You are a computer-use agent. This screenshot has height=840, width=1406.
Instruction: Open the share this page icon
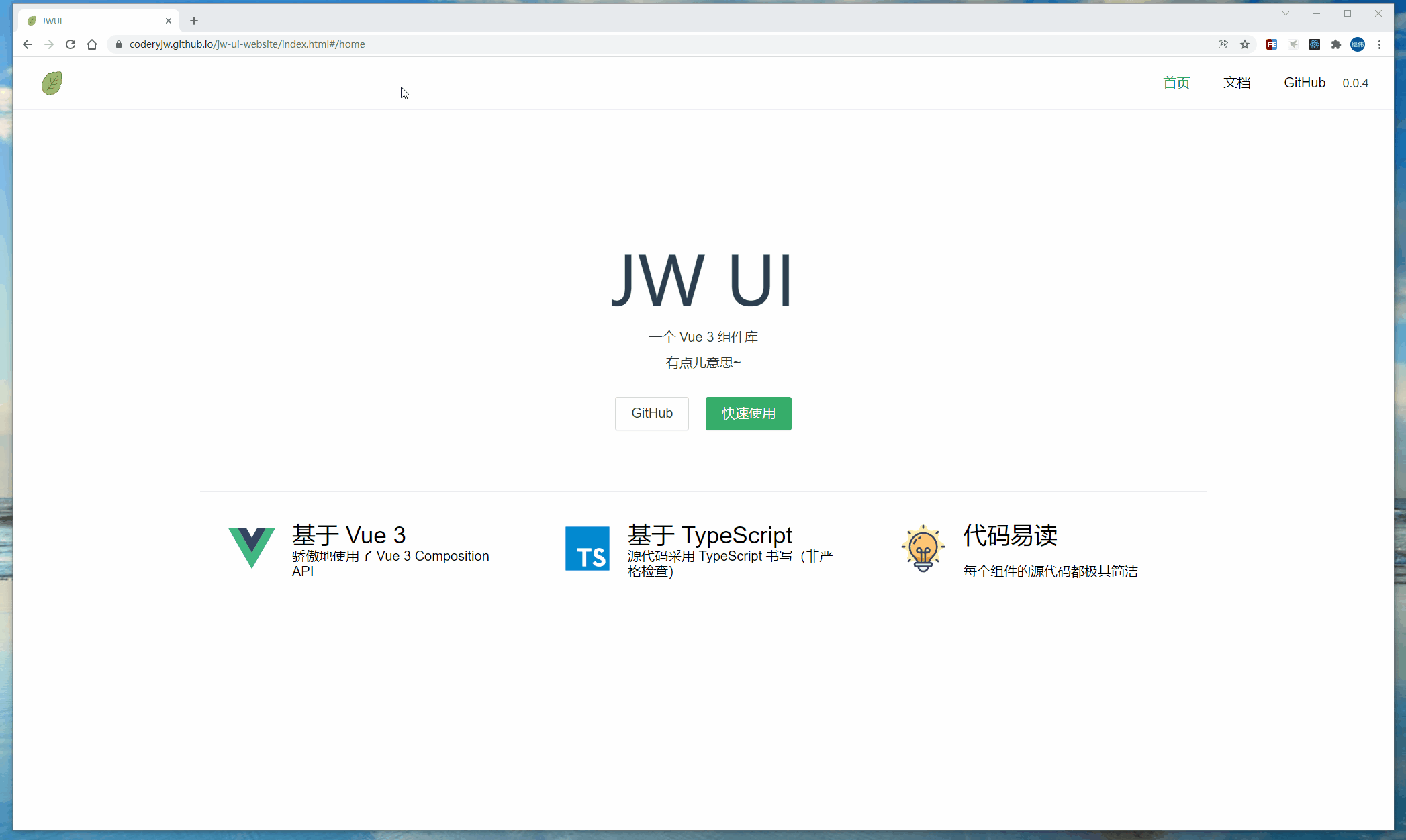(x=1223, y=44)
